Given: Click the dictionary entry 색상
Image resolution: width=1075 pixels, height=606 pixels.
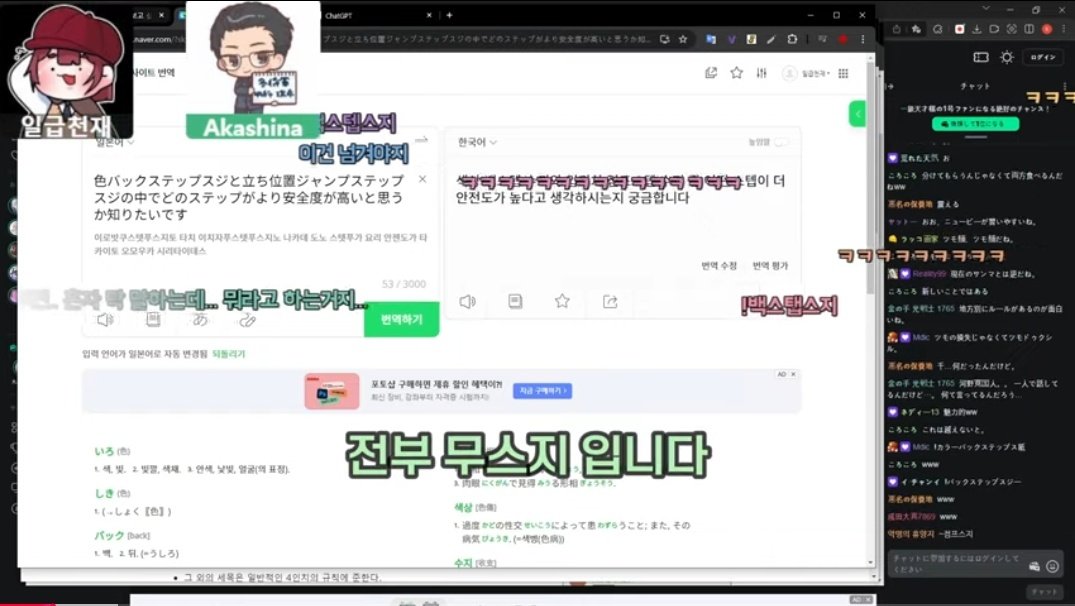Looking at the screenshot, I should [463, 507].
